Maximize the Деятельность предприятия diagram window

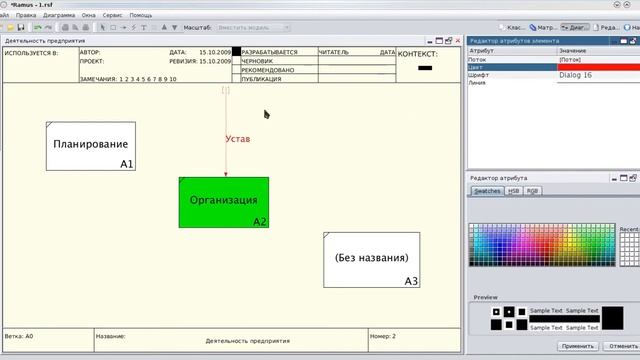click(x=439, y=41)
